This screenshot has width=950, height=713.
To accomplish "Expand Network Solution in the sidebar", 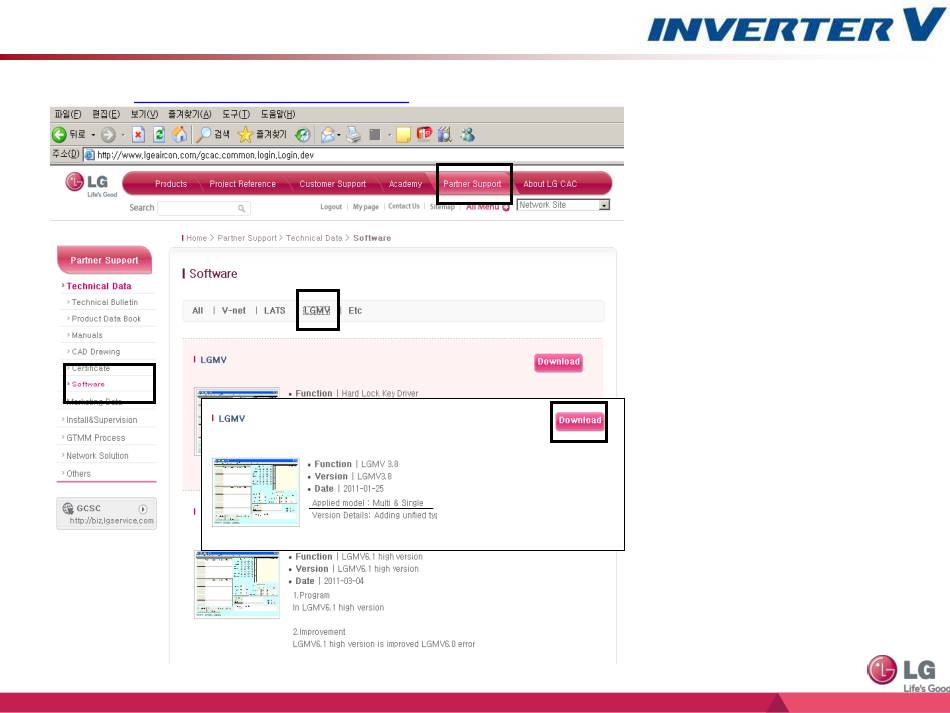I will (x=97, y=456).
